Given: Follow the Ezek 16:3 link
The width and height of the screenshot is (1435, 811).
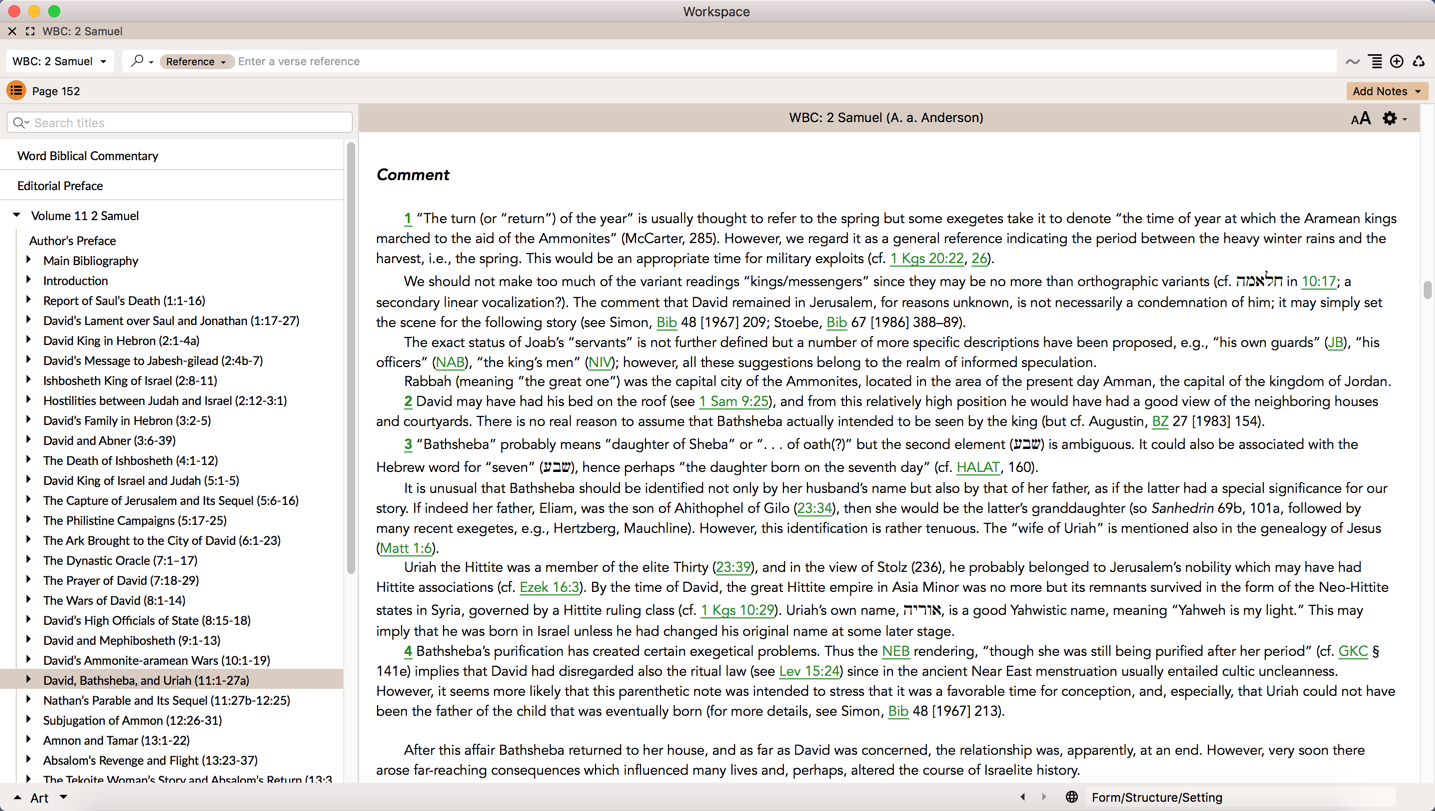Looking at the screenshot, I should [x=550, y=588].
